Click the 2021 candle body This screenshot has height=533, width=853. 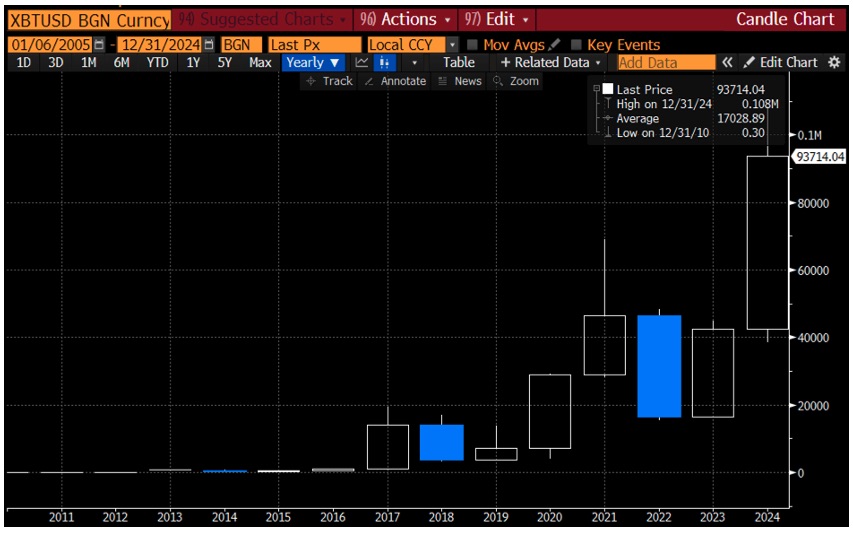coord(604,345)
